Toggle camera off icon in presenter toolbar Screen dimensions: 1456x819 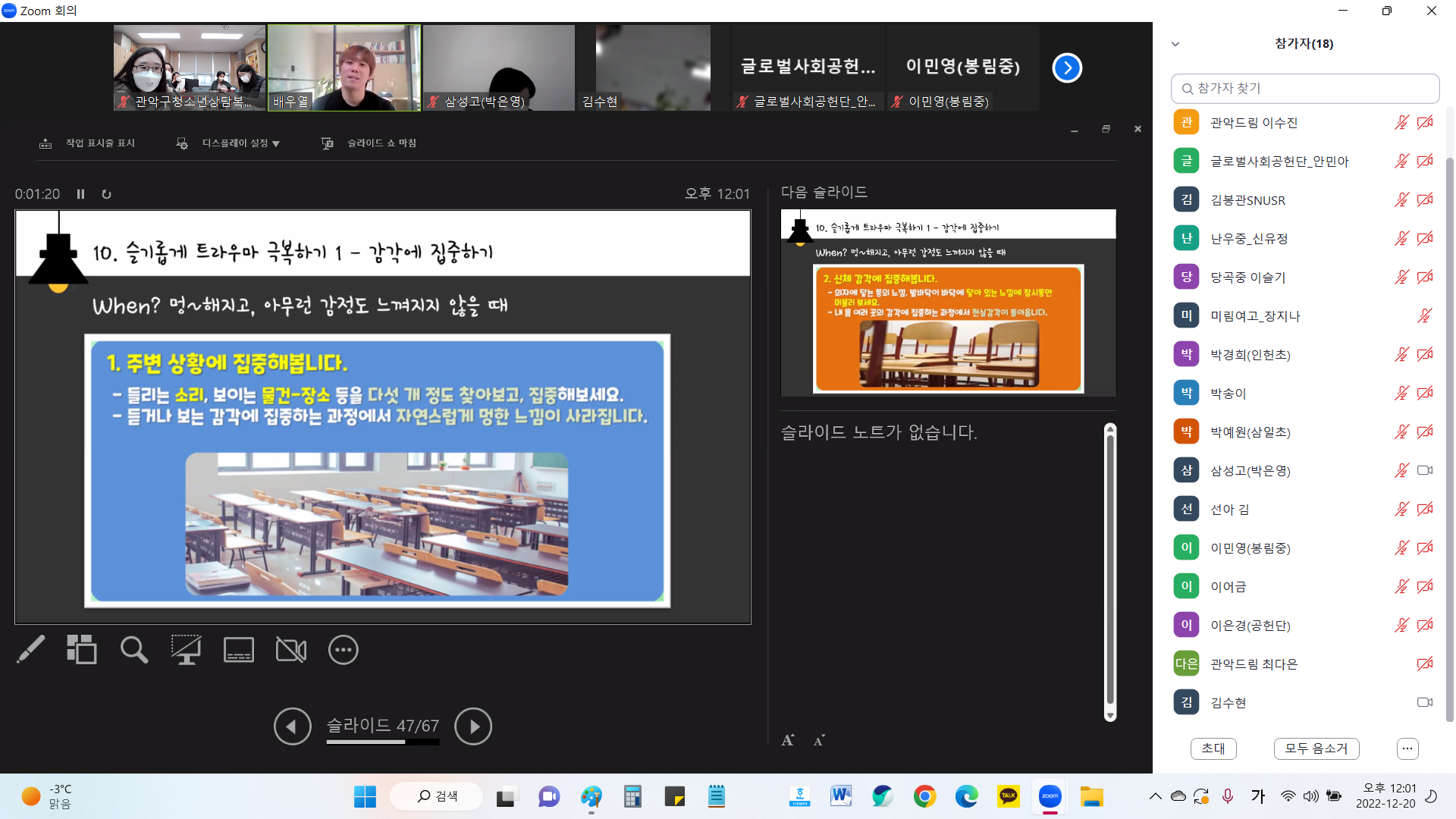(x=291, y=650)
